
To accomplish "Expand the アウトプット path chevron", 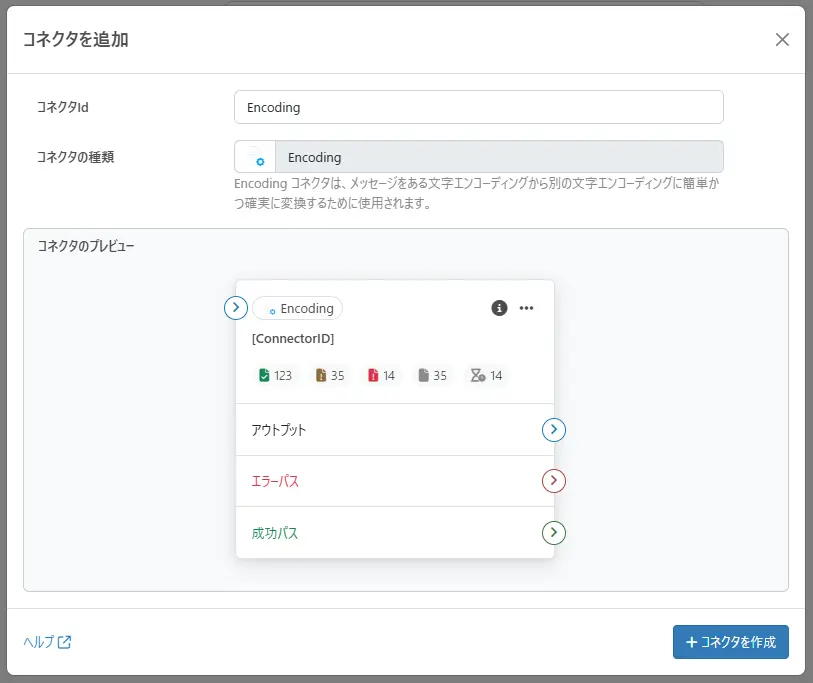I will (x=553, y=430).
